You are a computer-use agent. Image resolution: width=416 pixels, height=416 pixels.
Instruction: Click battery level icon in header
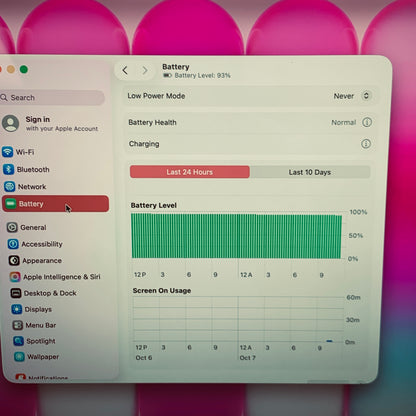pos(167,75)
